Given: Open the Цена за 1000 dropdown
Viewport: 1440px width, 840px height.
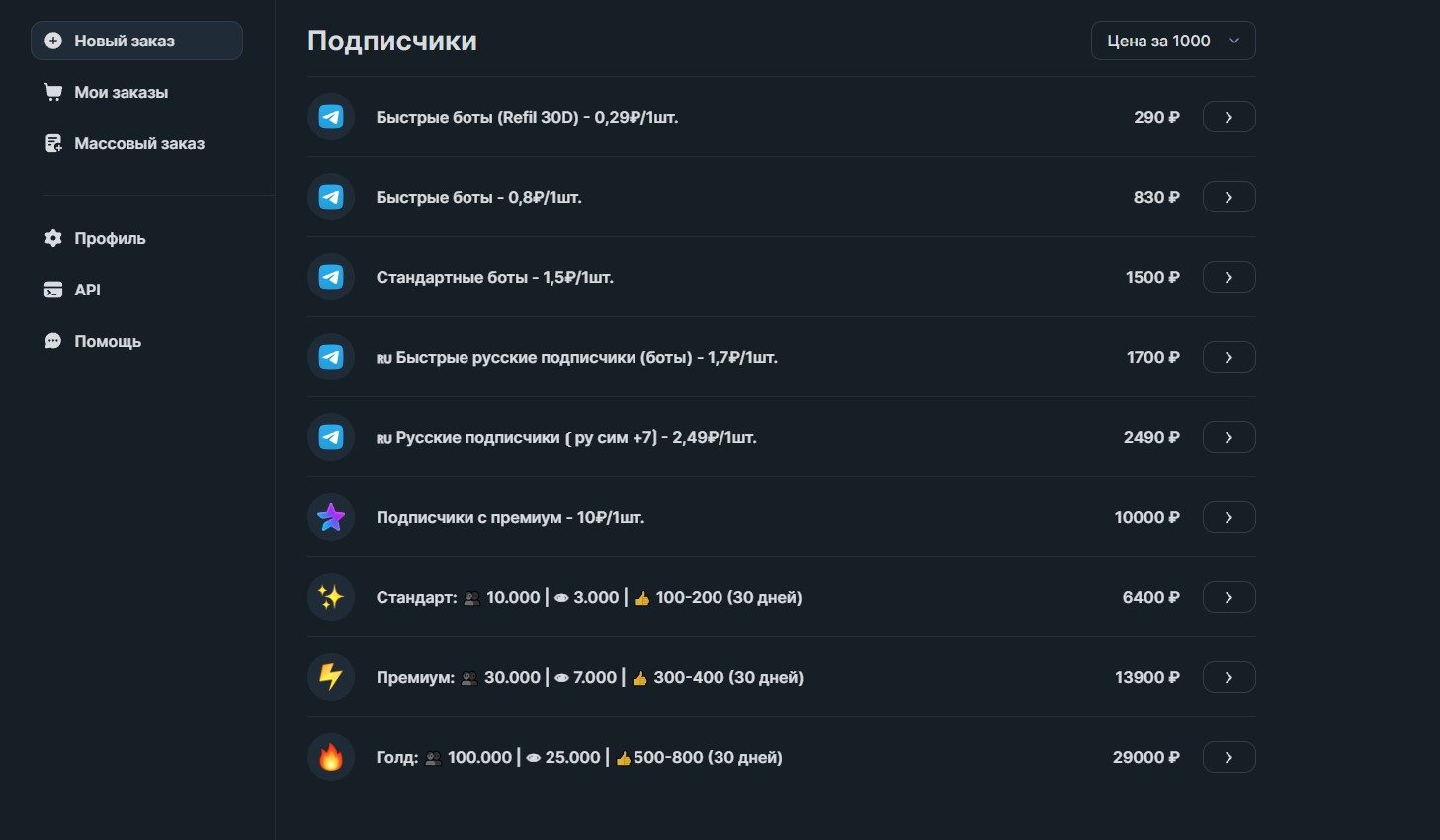Looking at the screenshot, I should (1172, 41).
